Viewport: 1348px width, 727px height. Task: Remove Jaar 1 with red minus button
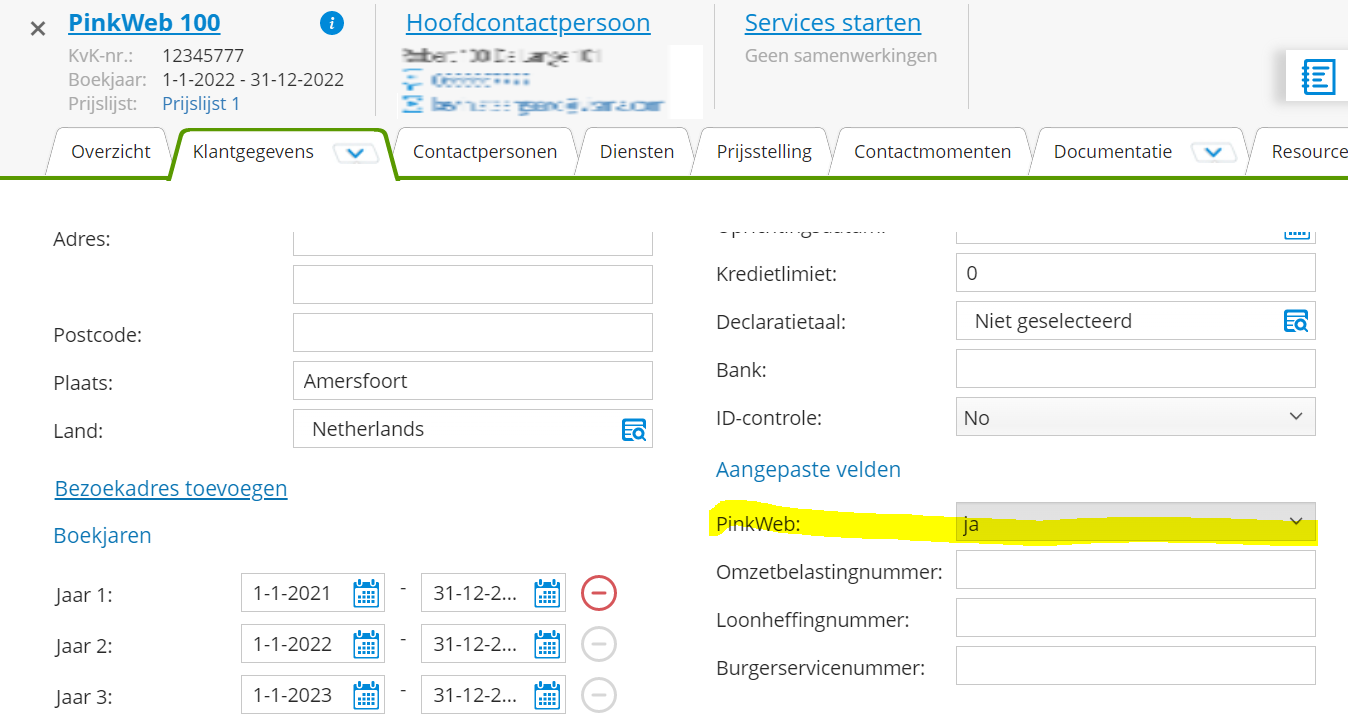[x=599, y=594]
